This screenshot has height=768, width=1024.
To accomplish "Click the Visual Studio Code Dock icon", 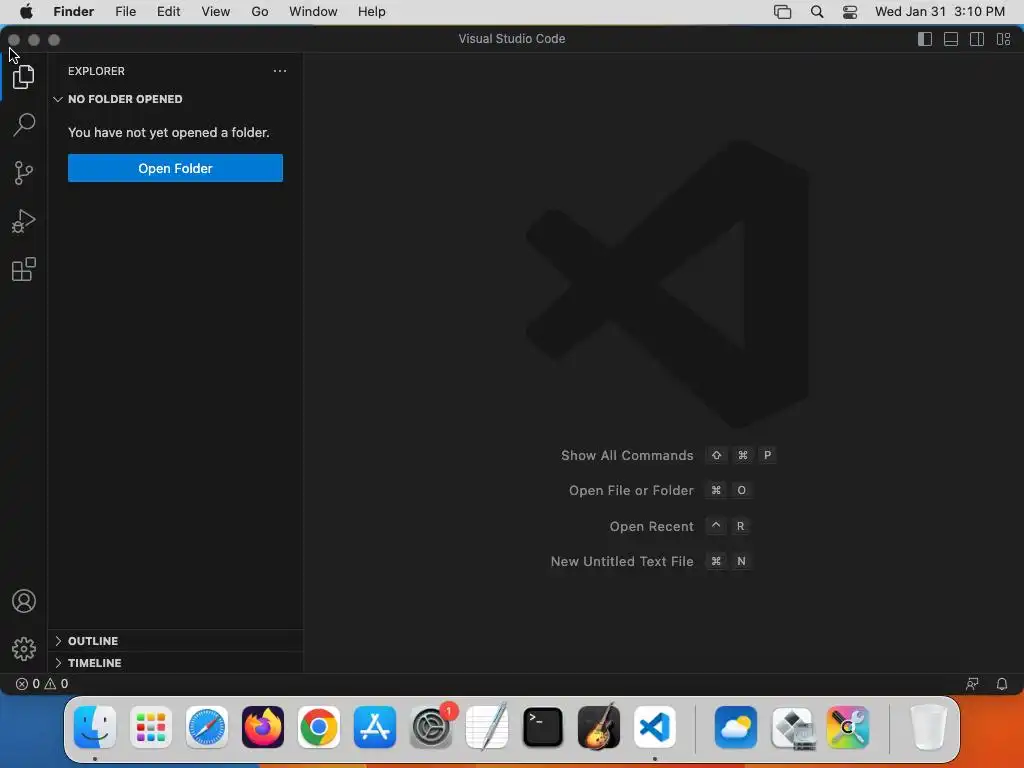I will click(654, 727).
